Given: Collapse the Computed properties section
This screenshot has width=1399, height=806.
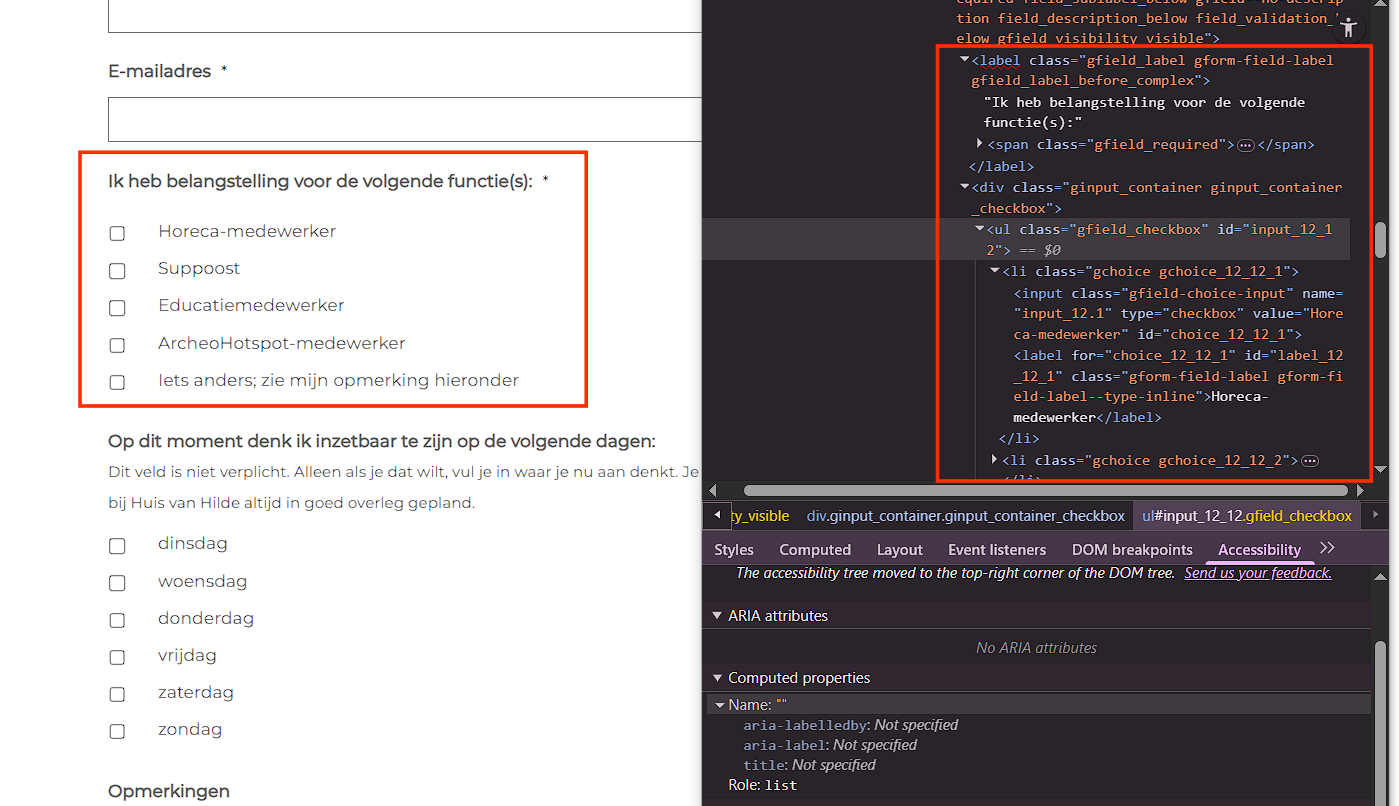Looking at the screenshot, I should click(717, 678).
